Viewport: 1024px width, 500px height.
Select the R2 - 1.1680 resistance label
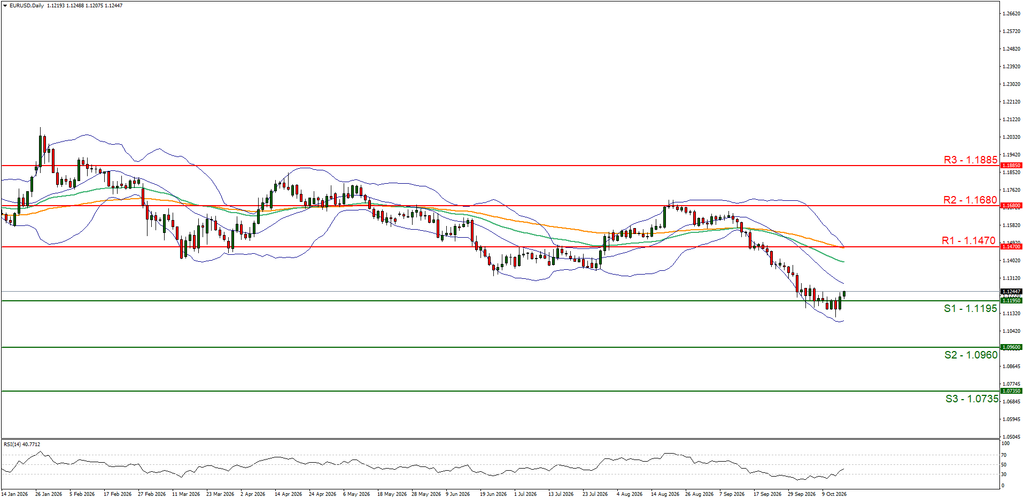[970, 199]
